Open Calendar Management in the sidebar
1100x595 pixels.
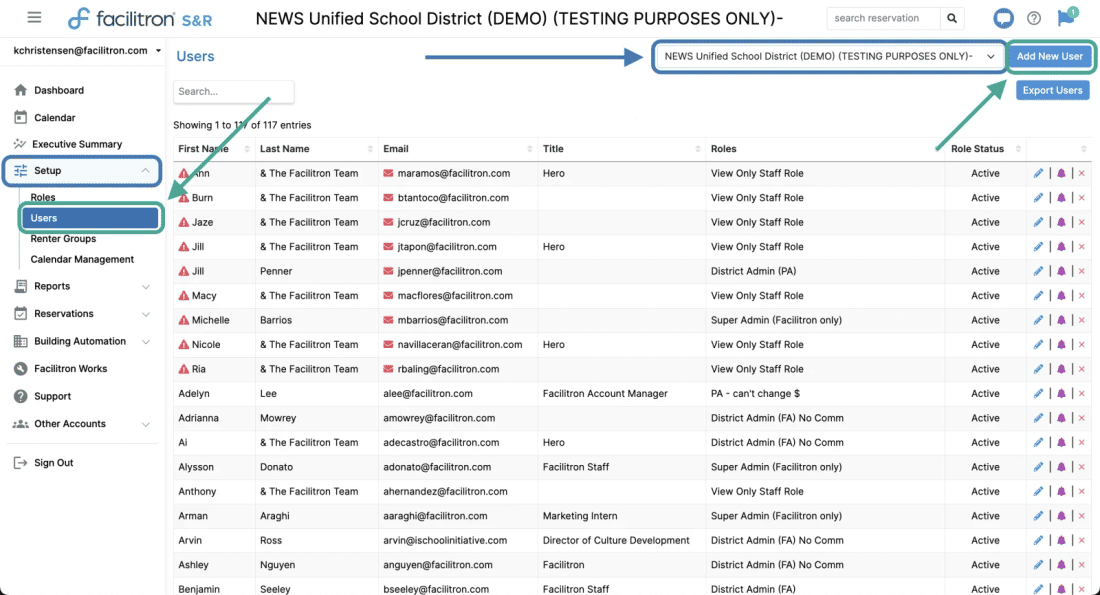pos(82,259)
